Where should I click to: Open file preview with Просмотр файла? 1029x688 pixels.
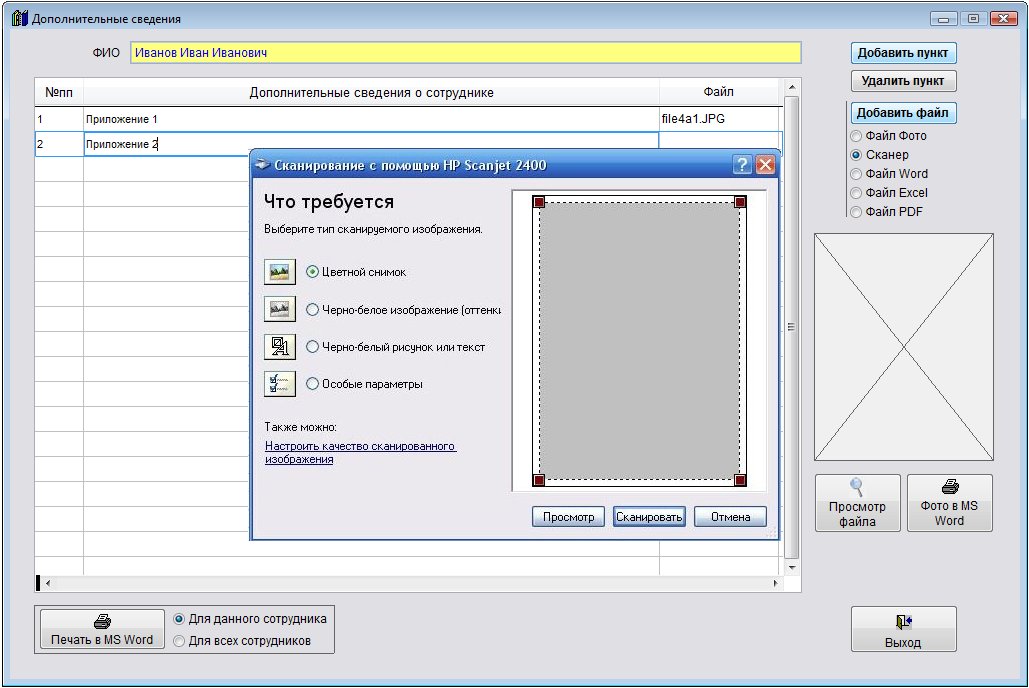857,503
